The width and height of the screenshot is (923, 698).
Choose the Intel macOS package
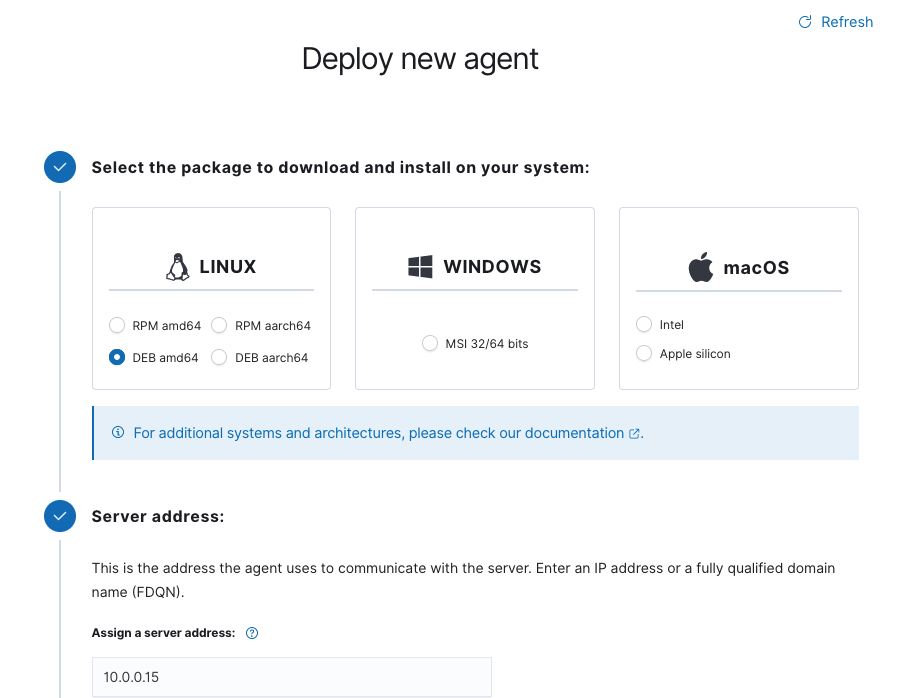[x=644, y=324]
